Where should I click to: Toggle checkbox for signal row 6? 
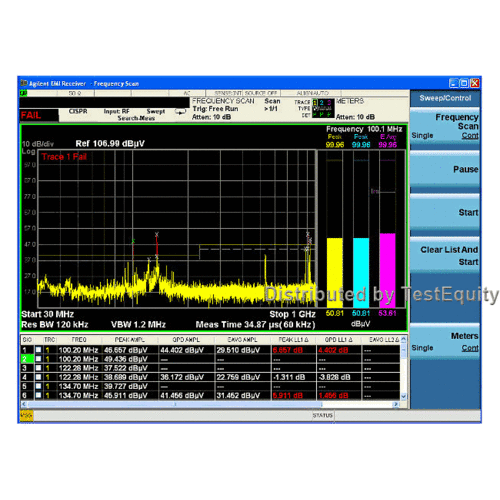(39, 395)
